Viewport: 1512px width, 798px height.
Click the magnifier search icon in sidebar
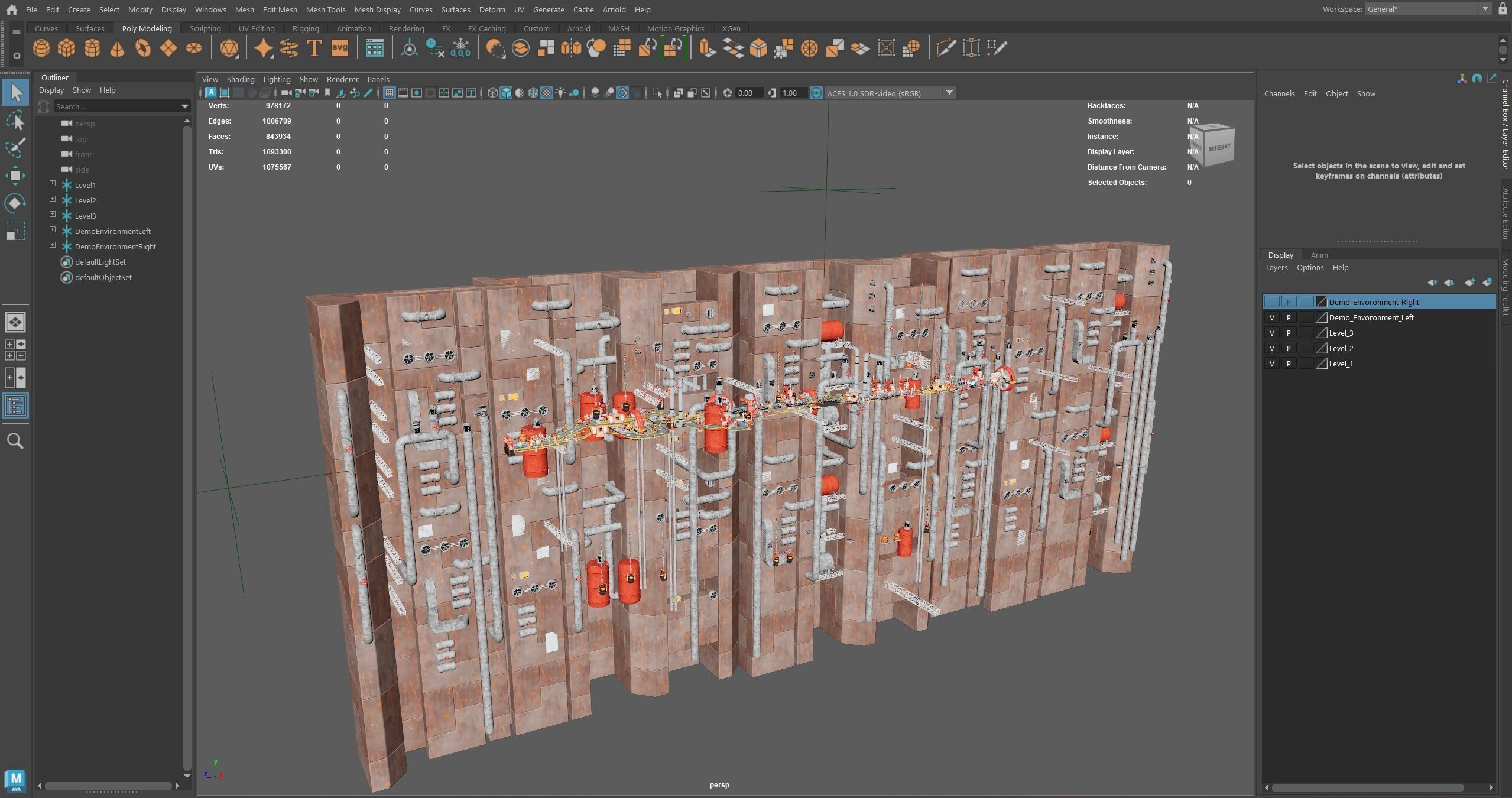pyautogui.click(x=15, y=441)
